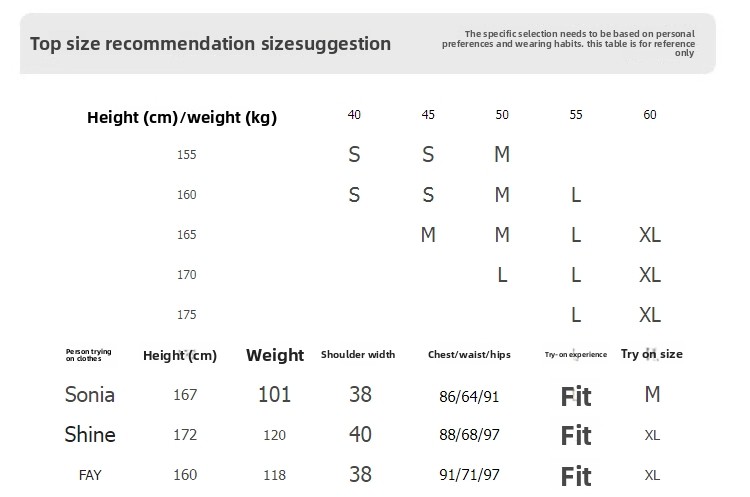Click the 60 kg weight column header
The height and width of the screenshot is (497, 750).
[x=650, y=115]
